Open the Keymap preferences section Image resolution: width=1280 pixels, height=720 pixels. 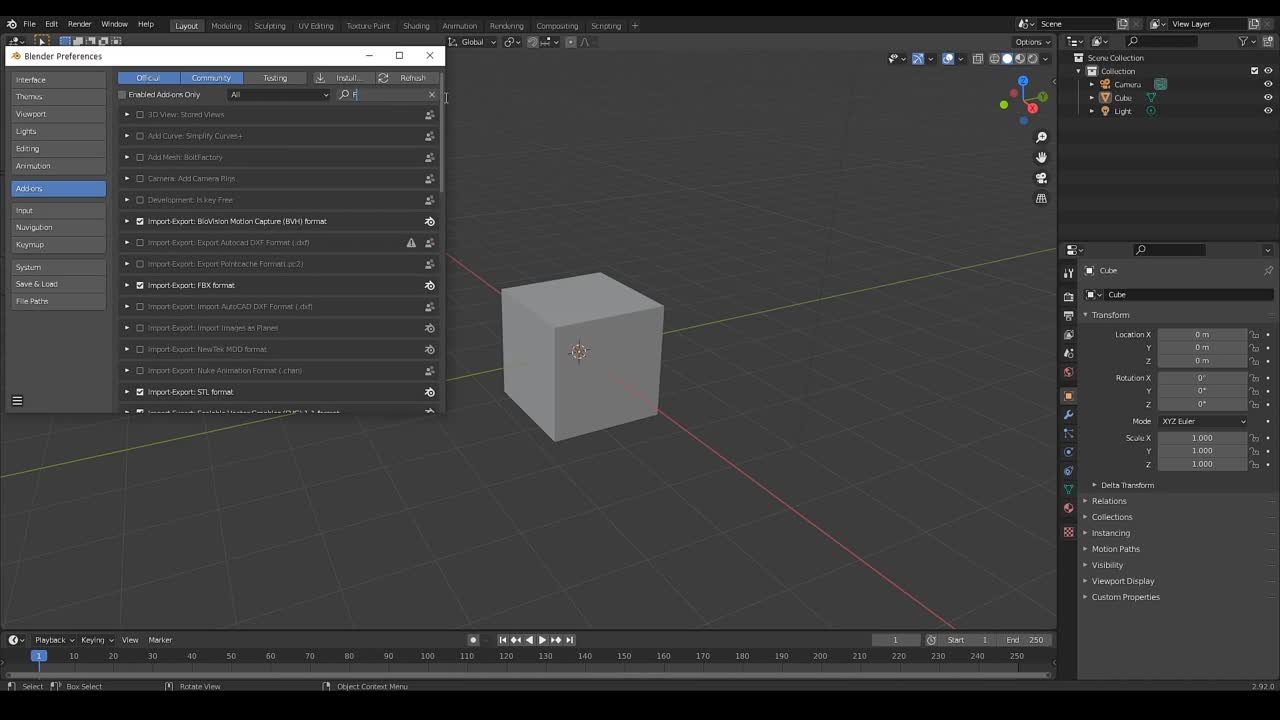(58, 244)
